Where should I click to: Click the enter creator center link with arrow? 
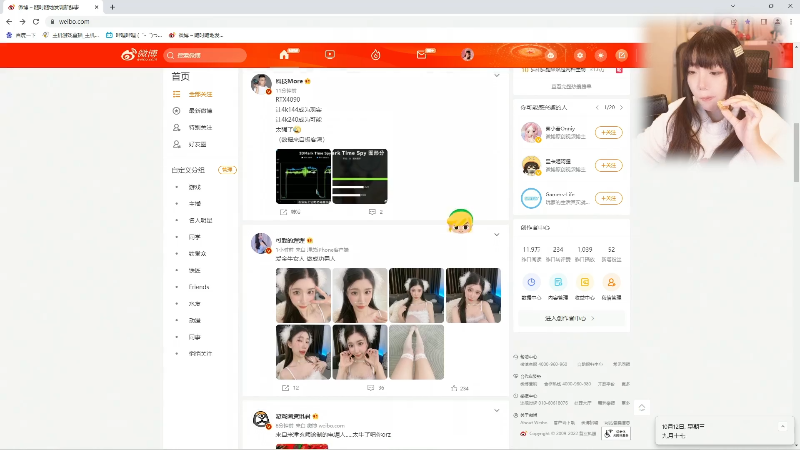click(570, 318)
